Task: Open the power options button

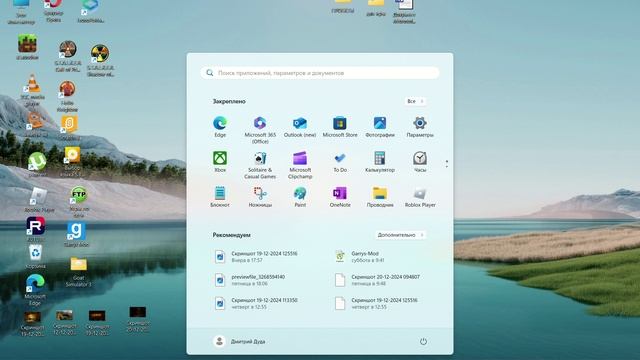Action: [x=423, y=341]
